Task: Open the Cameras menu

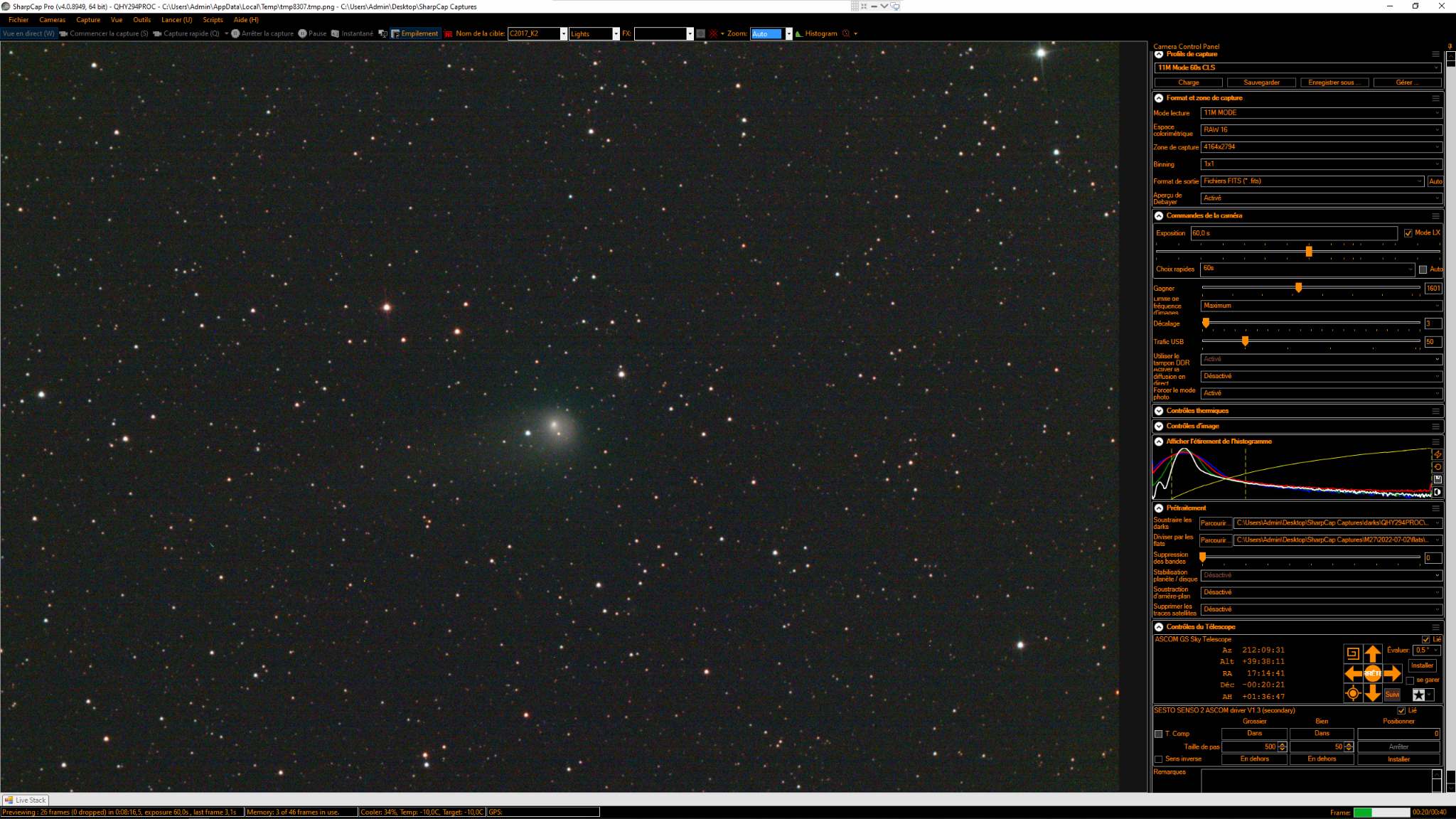Action: [52, 20]
